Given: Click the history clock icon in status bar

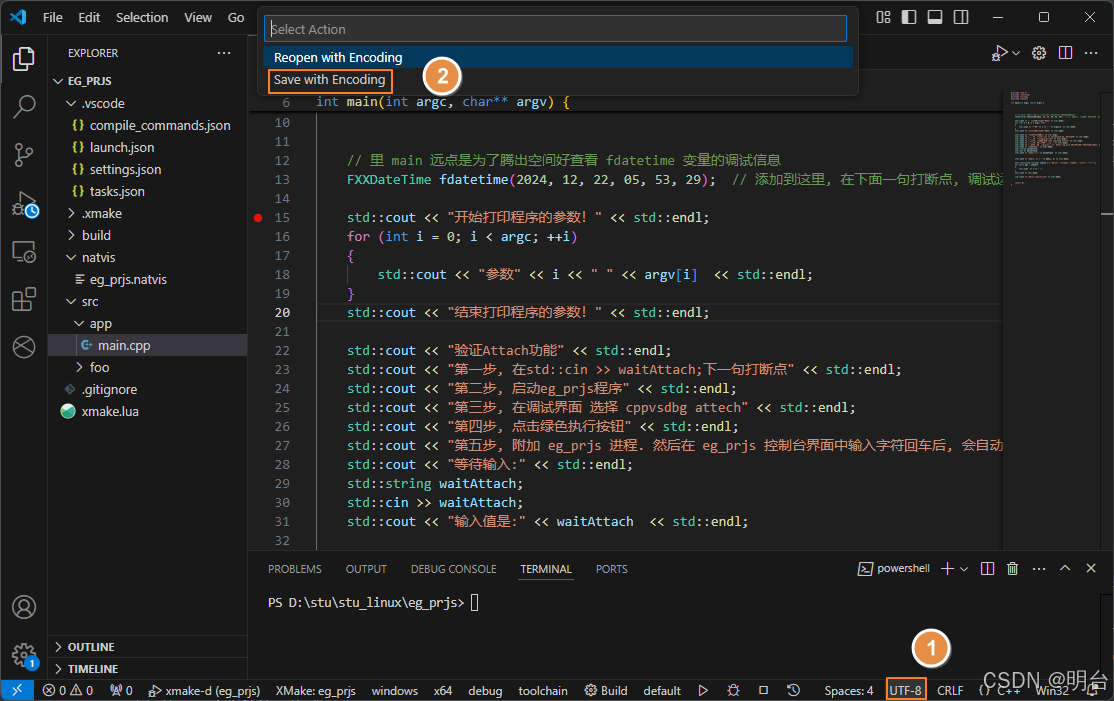Looking at the screenshot, I should pos(793,690).
